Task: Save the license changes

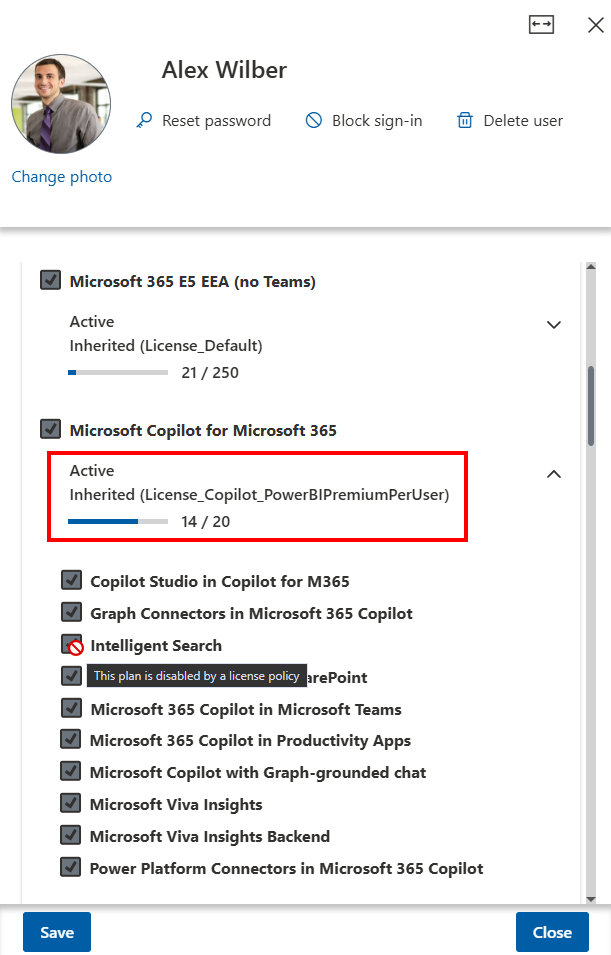Action: coord(57,932)
